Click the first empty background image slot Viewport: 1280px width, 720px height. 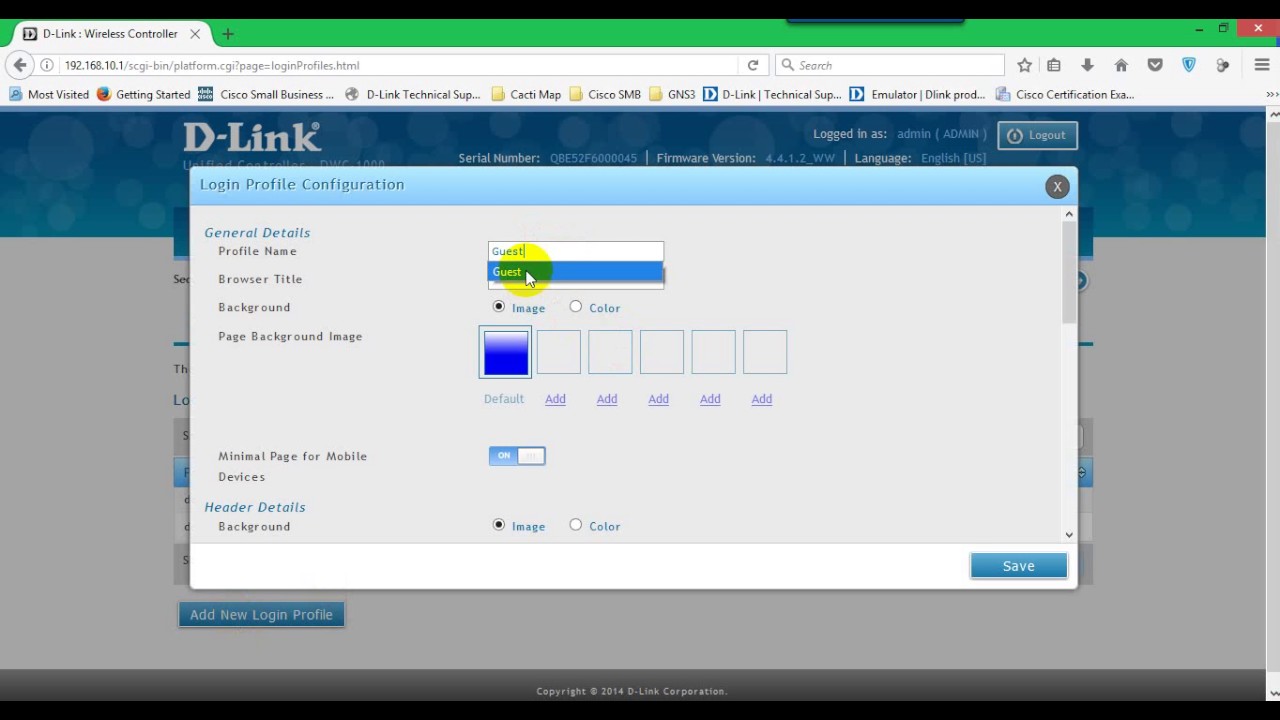tap(558, 352)
